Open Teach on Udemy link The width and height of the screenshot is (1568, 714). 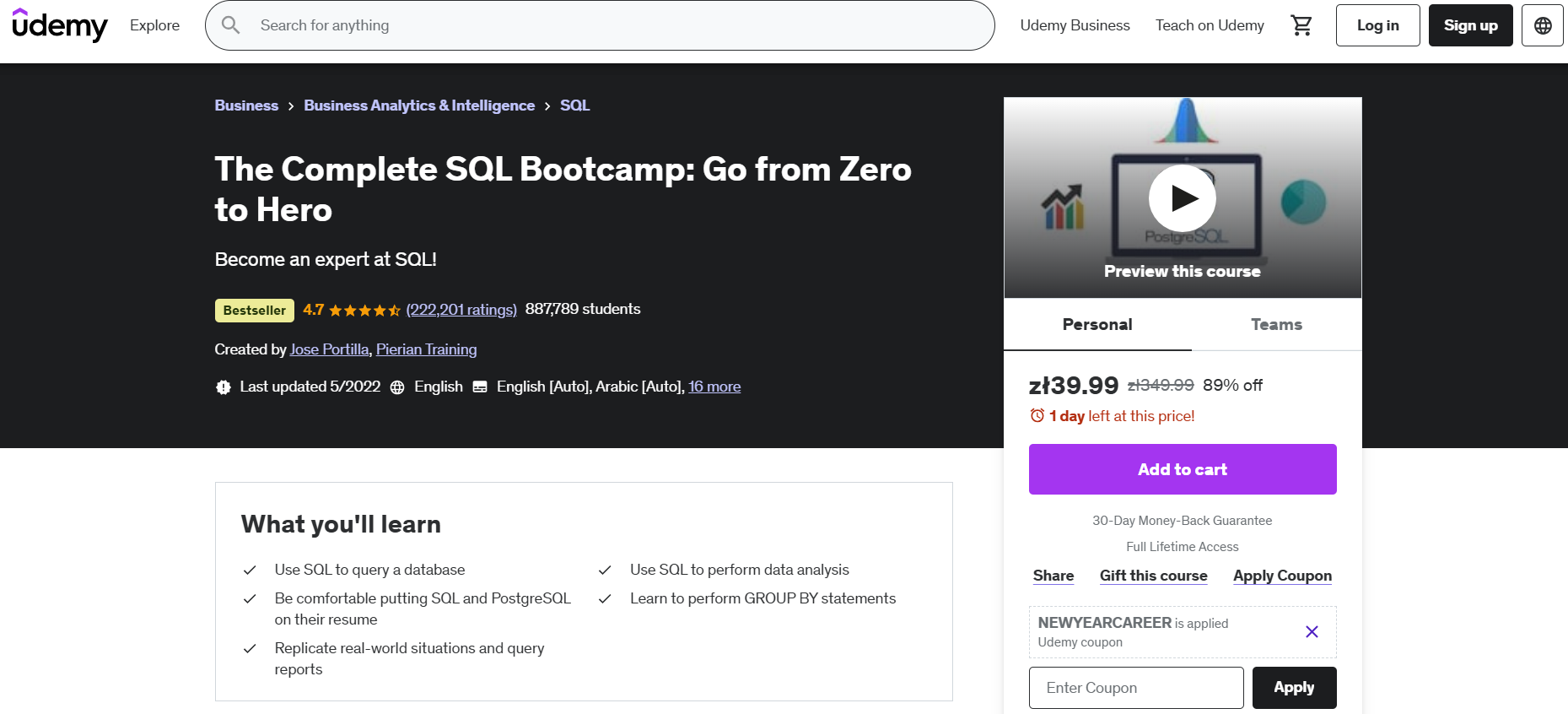[1210, 25]
